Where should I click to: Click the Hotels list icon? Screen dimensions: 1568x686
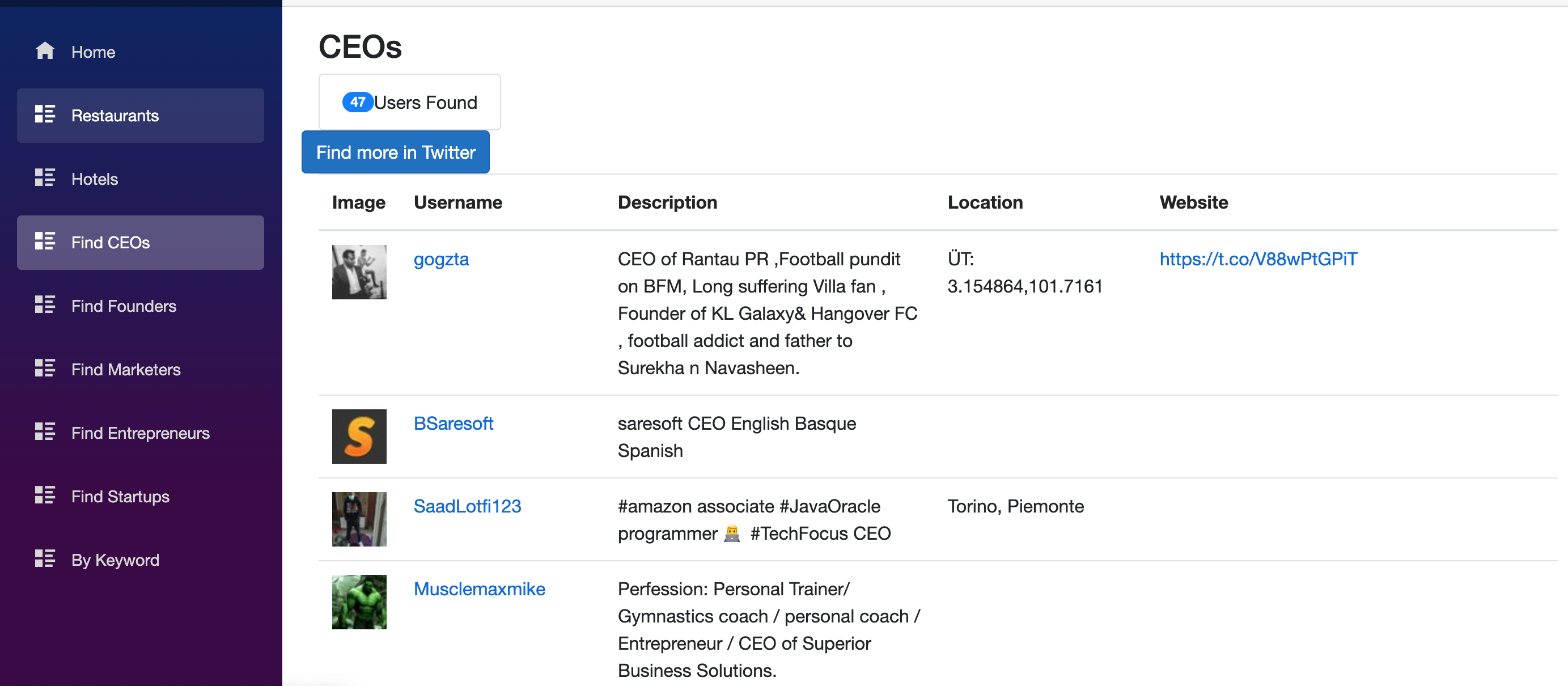tap(44, 179)
